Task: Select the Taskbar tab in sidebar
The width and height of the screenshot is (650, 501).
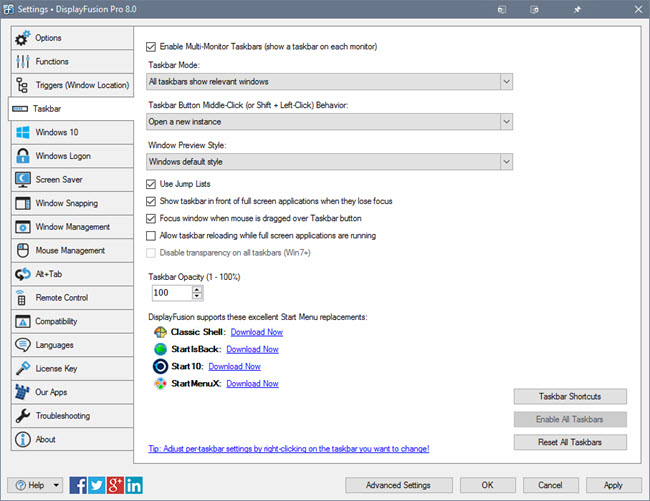Action: (71, 109)
